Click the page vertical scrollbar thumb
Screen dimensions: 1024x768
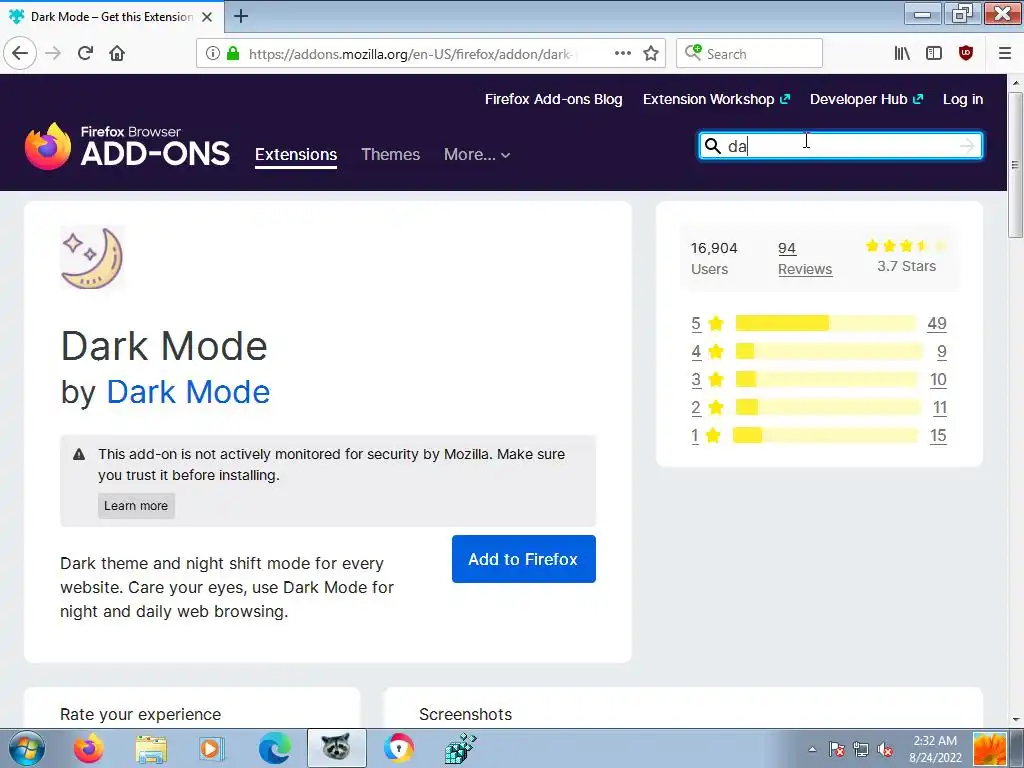pyautogui.click(x=1016, y=165)
